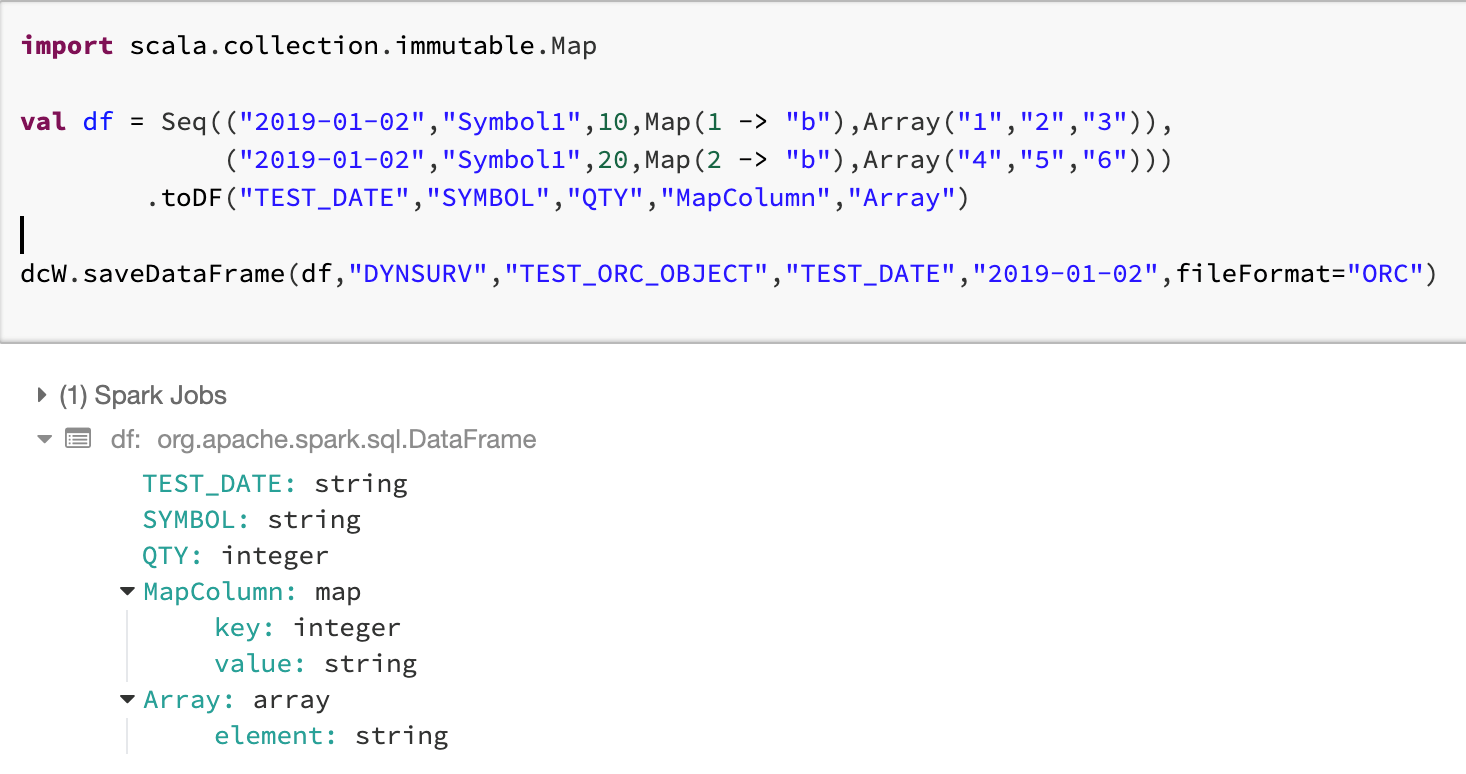Expand the (1) Spark Jobs section

(42, 395)
